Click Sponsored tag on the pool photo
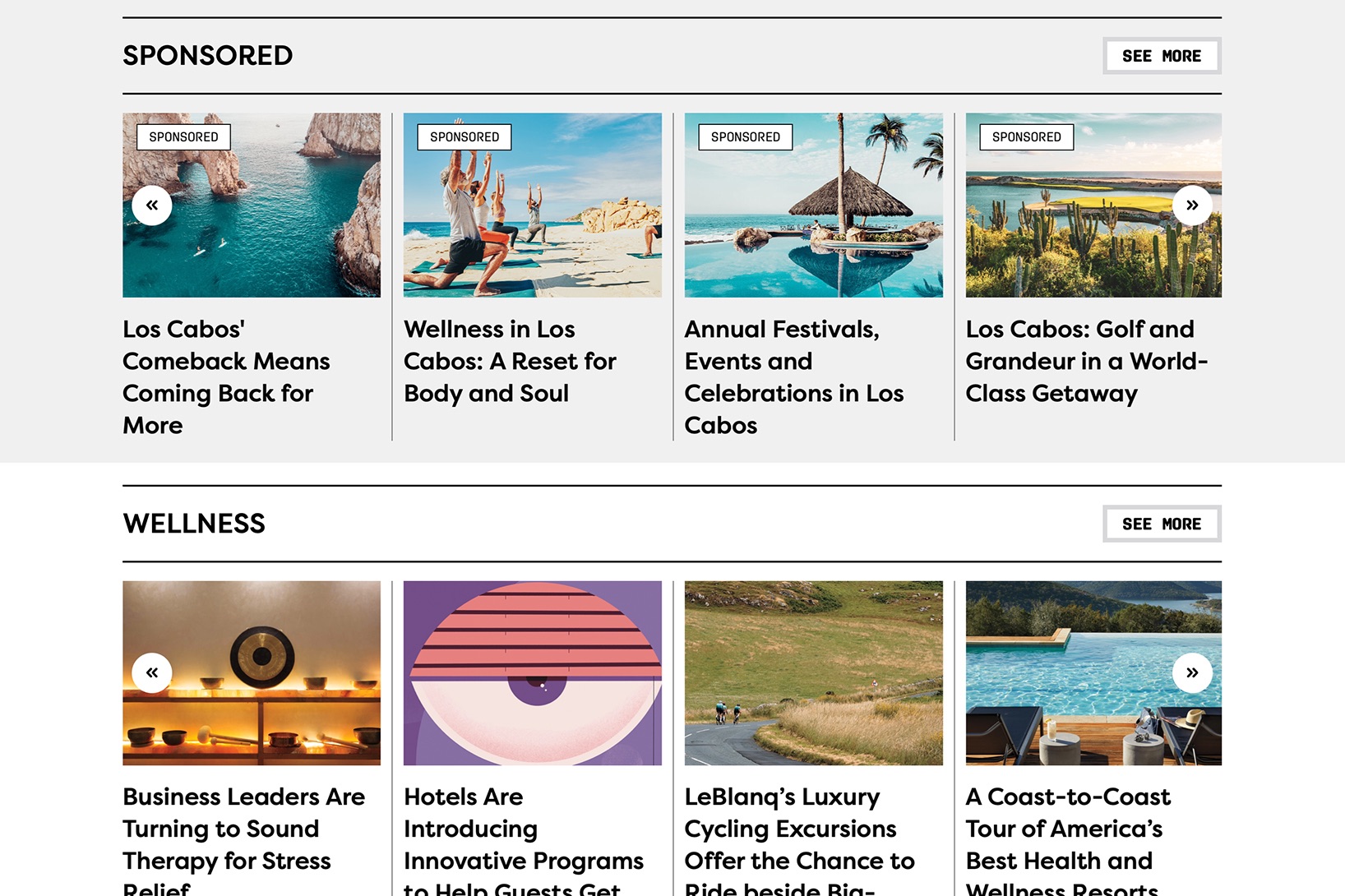 click(746, 137)
